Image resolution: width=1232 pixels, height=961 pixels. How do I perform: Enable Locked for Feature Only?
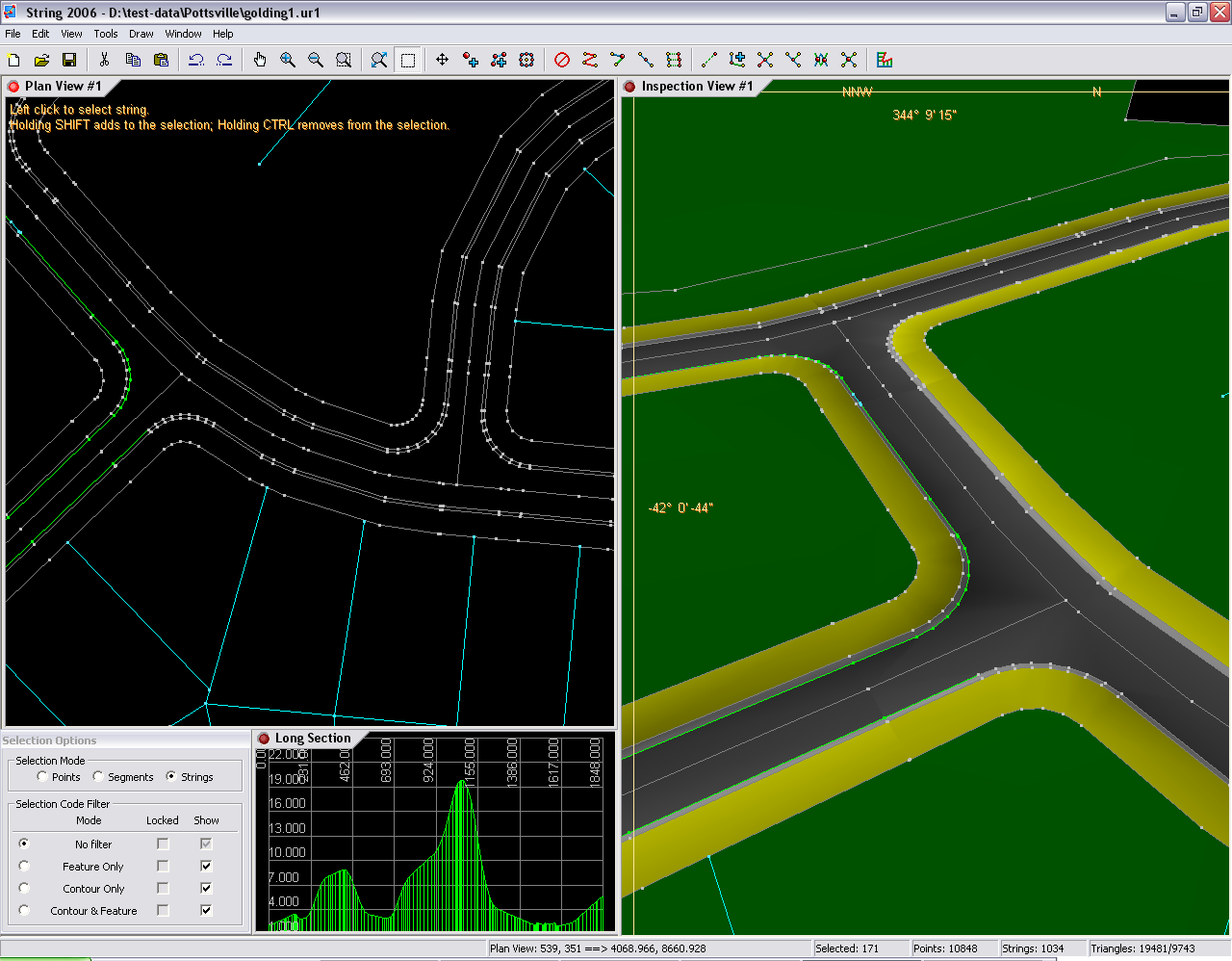tap(163, 867)
